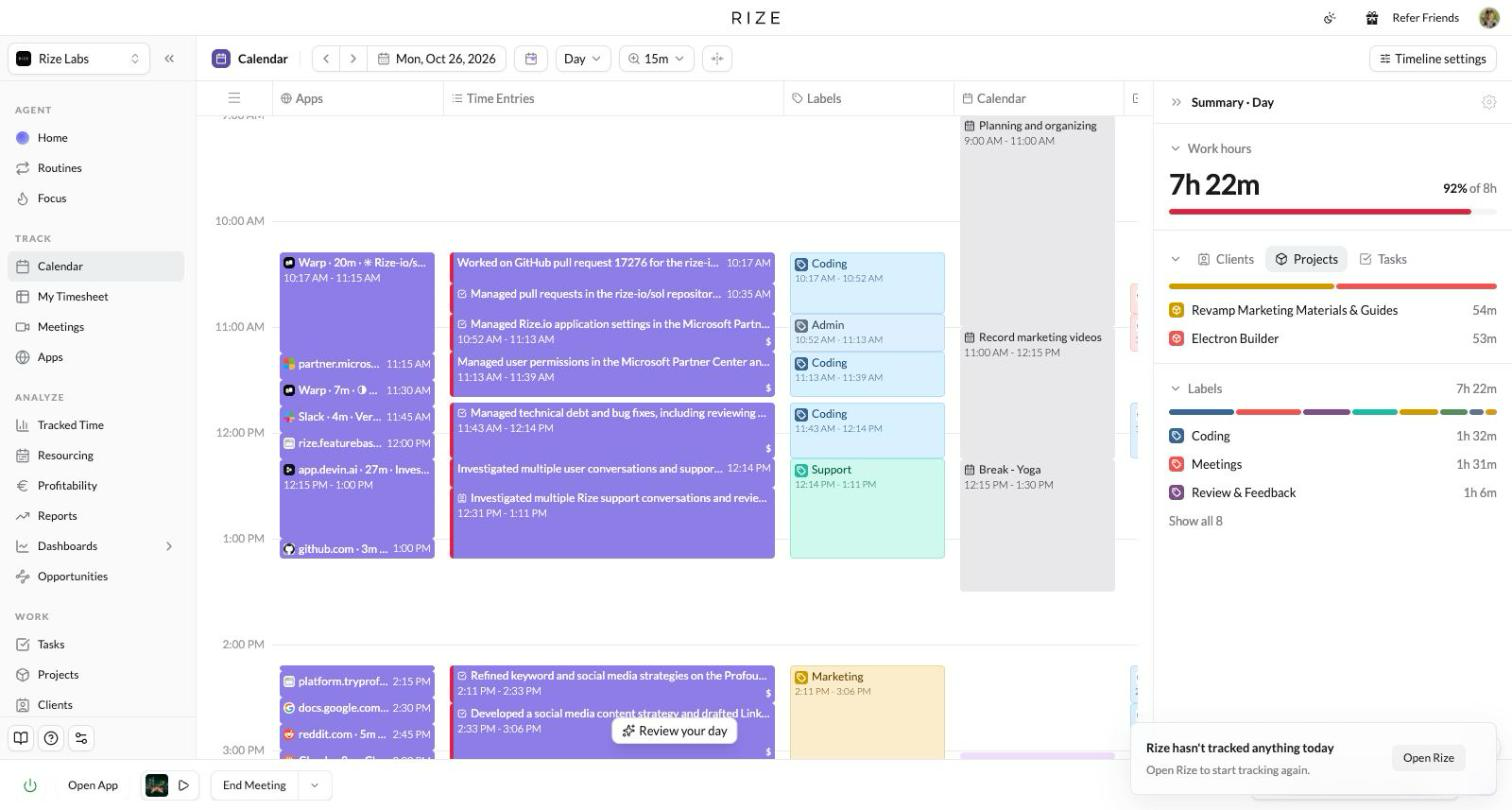Navigate to Profitability page
Viewport: 1512px width, 810px height.
point(96,486)
